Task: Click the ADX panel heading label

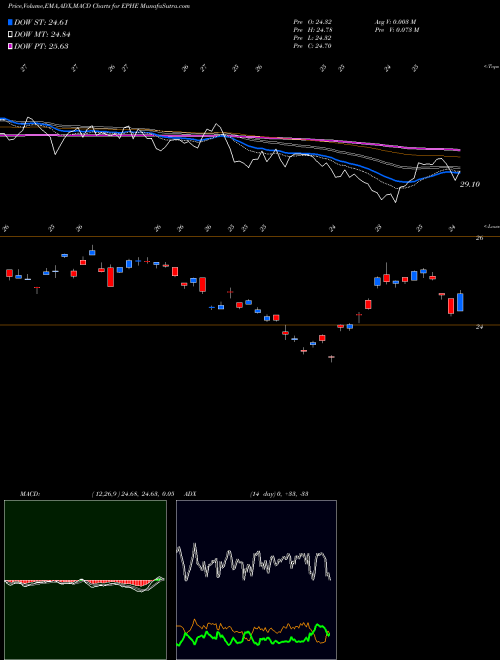Action: [x=190, y=494]
